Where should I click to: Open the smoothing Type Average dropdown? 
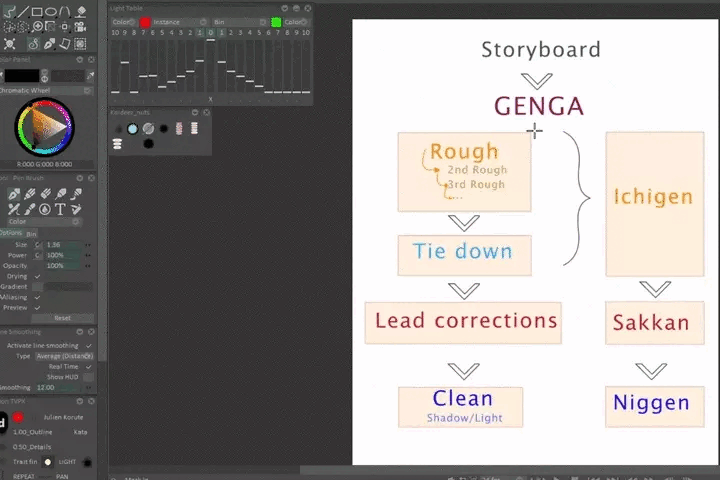pos(66,356)
